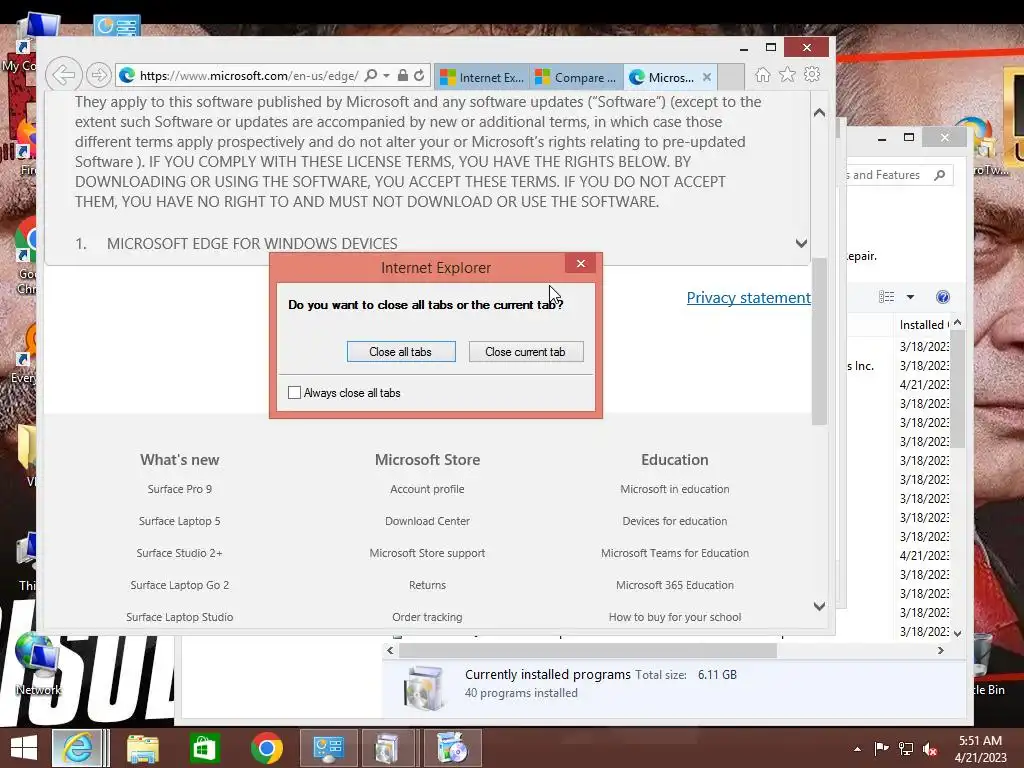Screen dimensions: 1024x768
Task: Open Surface Laptop 5 link
Action: [x=180, y=520]
